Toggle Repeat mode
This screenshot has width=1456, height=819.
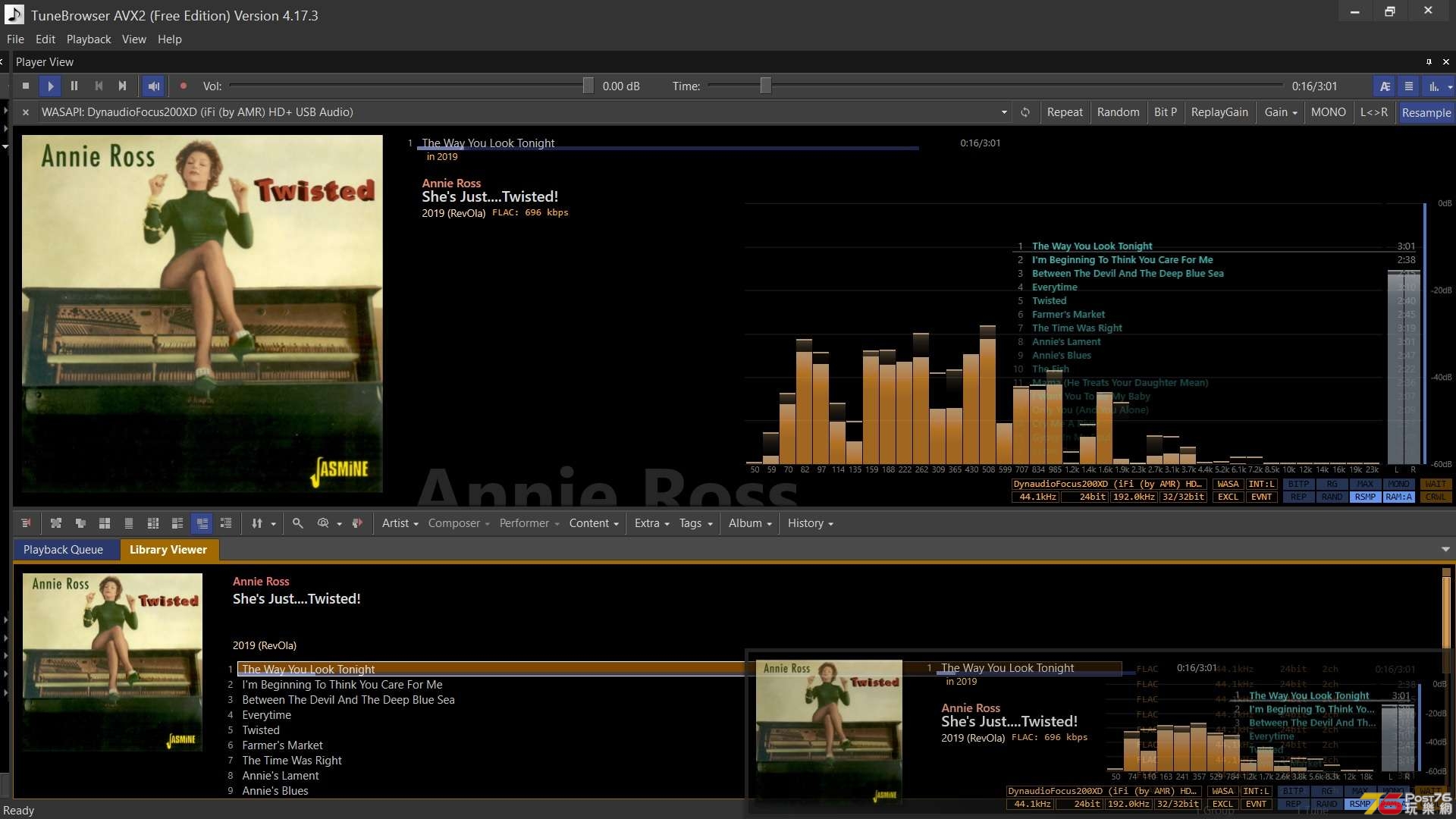tap(1065, 112)
